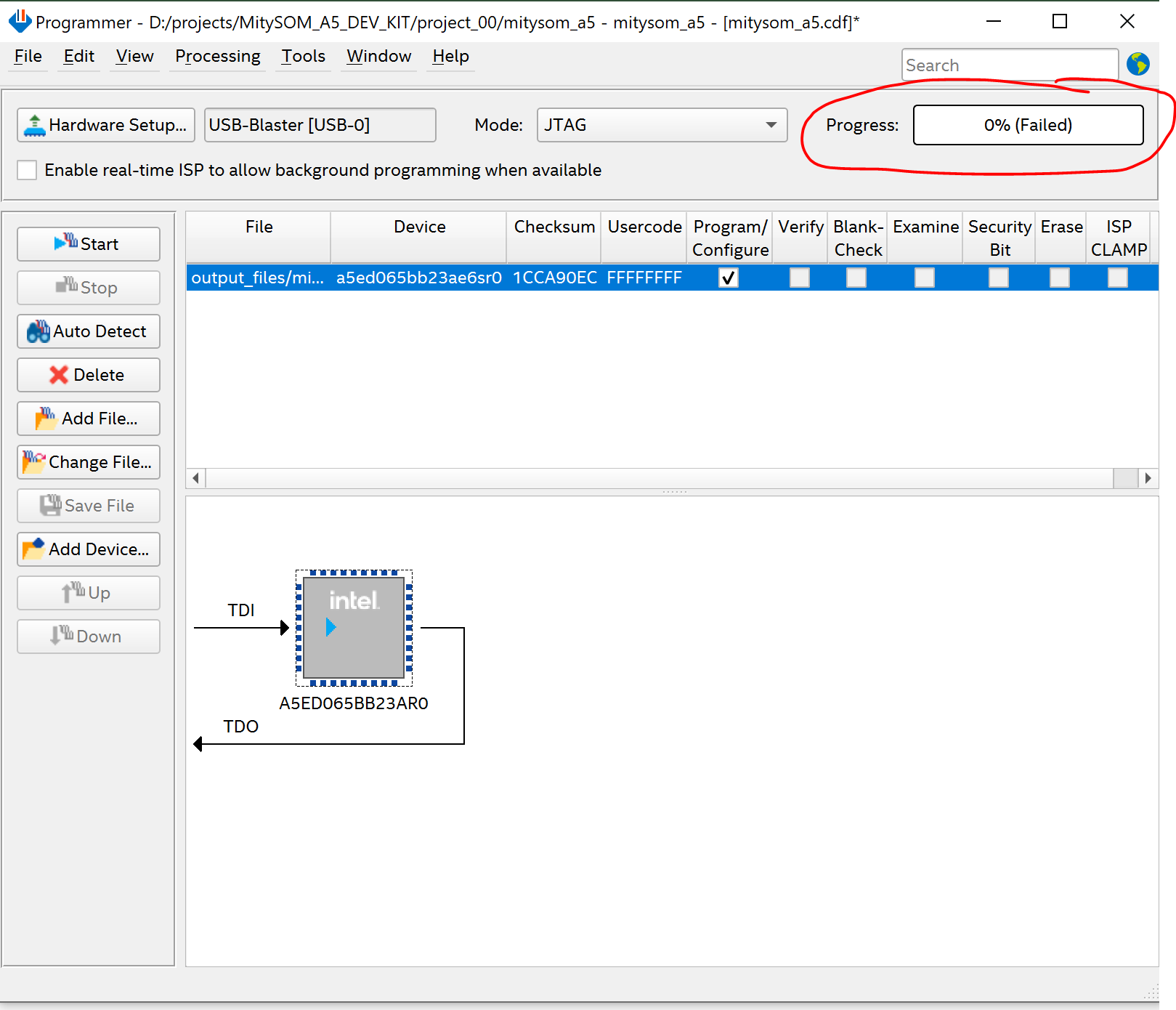The image size is (1176, 1010).
Task: Open the Window menu
Action: click(x=379, y=57)
